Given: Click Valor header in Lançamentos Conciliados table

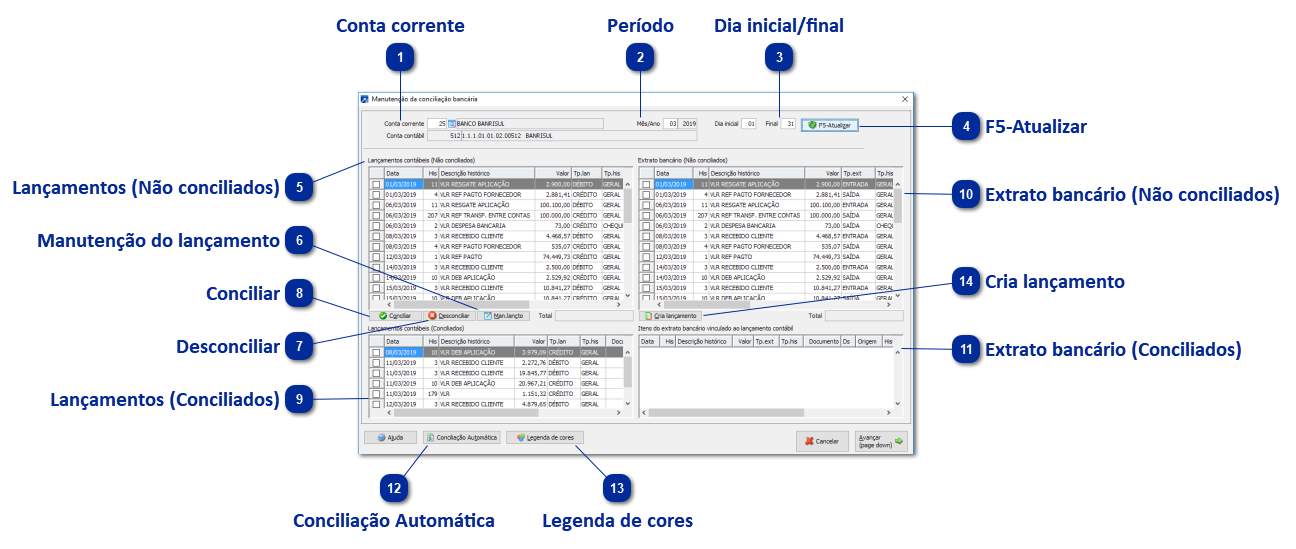Looking at the screenshot, I should click(x=531, y=341).
